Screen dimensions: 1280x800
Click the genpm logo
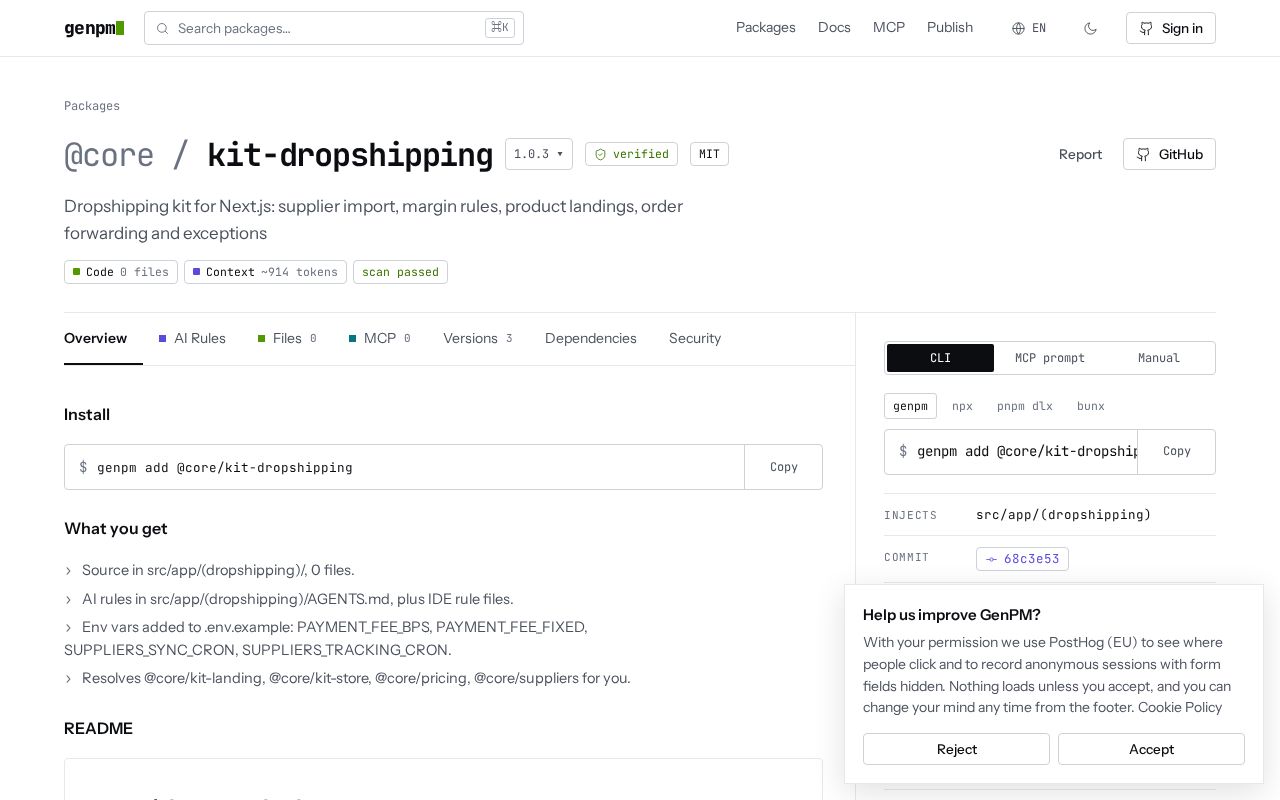pyautogui.click(x=94, y=28)
